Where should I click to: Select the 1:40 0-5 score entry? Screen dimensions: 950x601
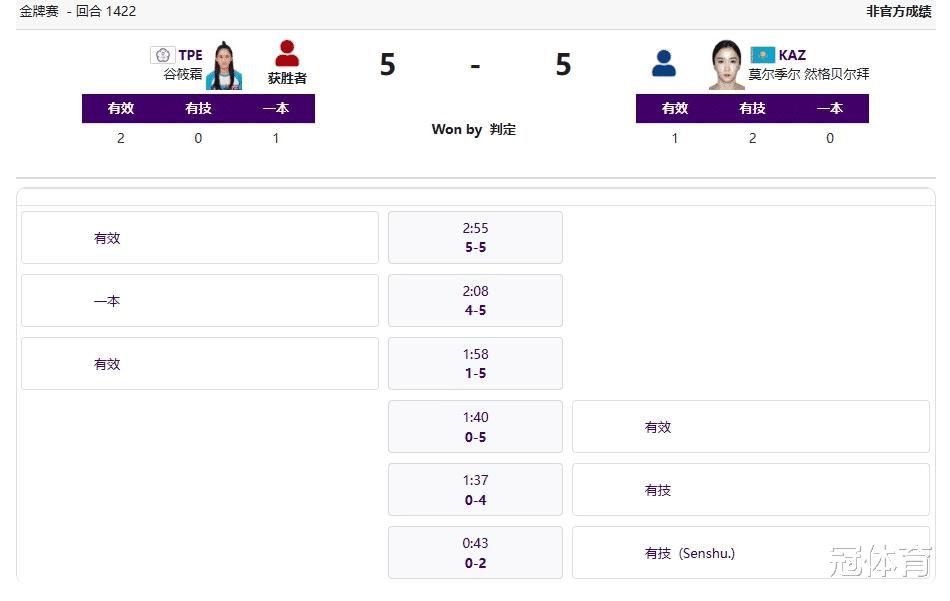475,427
